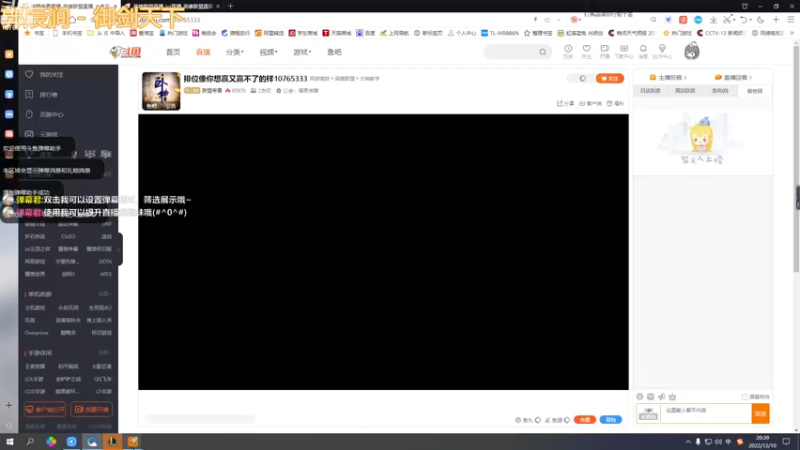Screen dimensions: 800x450
Task: Open the notification bell icon in header
Action: tap(643, 48)
